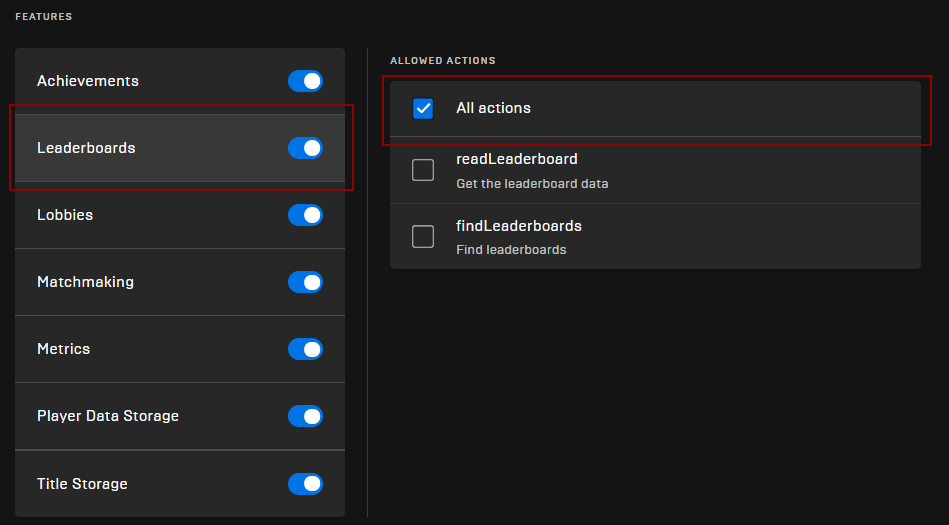
Task: Disable the Metrics toggle switch
Action: click(305, 349)
